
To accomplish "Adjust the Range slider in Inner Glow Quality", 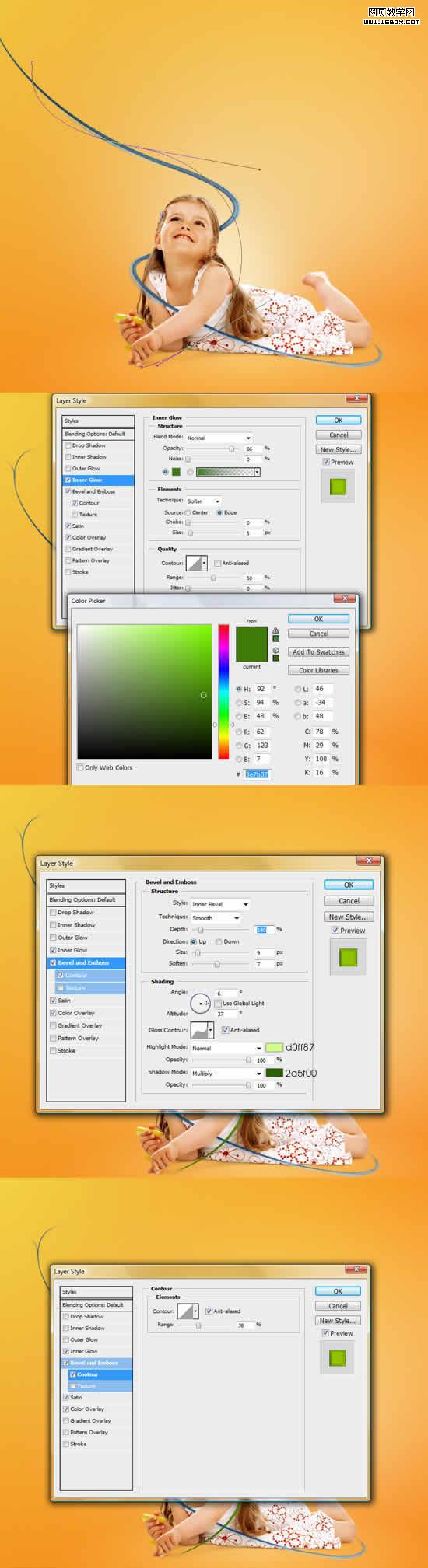I will 212,578.
